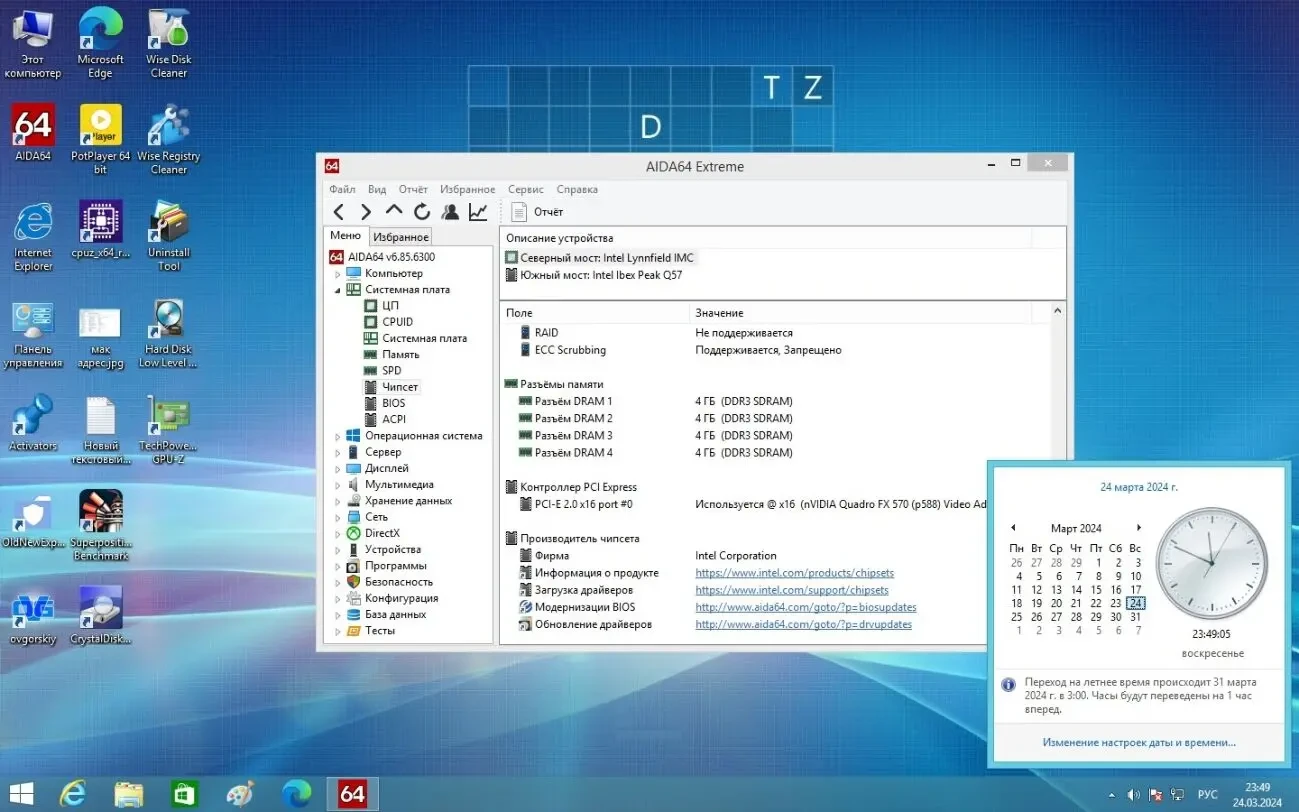Refresh the page with the toolbar refresh icon
The width and height of the screenshot is (1299, 812).
[421, 211]
